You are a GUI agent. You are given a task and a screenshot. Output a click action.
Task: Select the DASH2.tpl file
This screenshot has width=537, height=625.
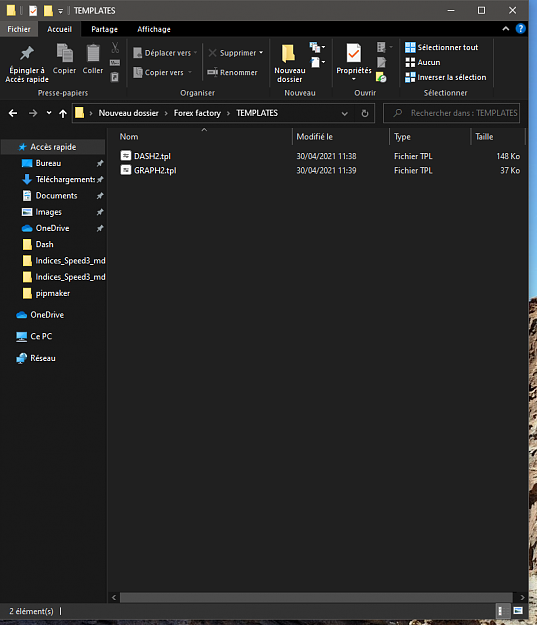[x=152, y=156]
